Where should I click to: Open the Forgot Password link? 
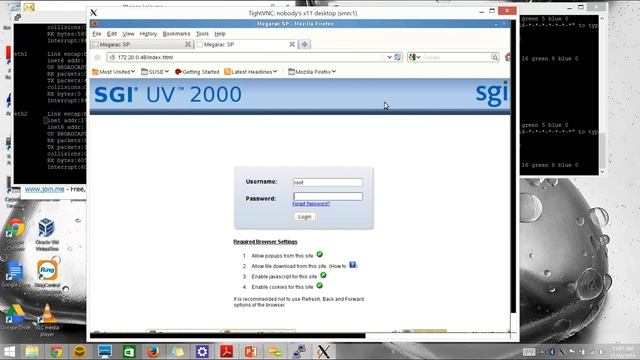[311, 204]
